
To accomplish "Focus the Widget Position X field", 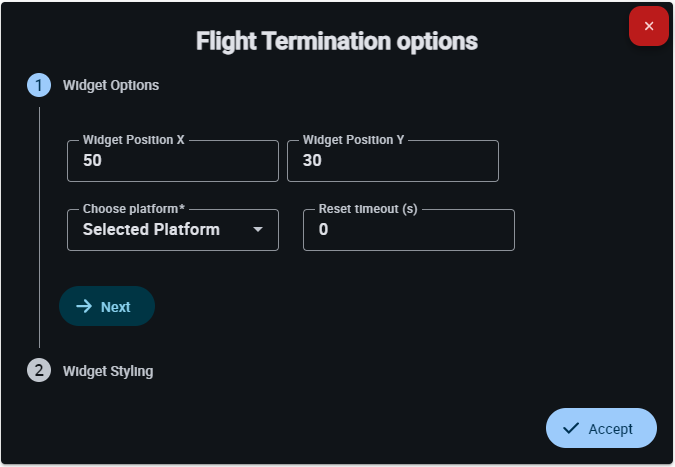I will (x=172, y=161).
